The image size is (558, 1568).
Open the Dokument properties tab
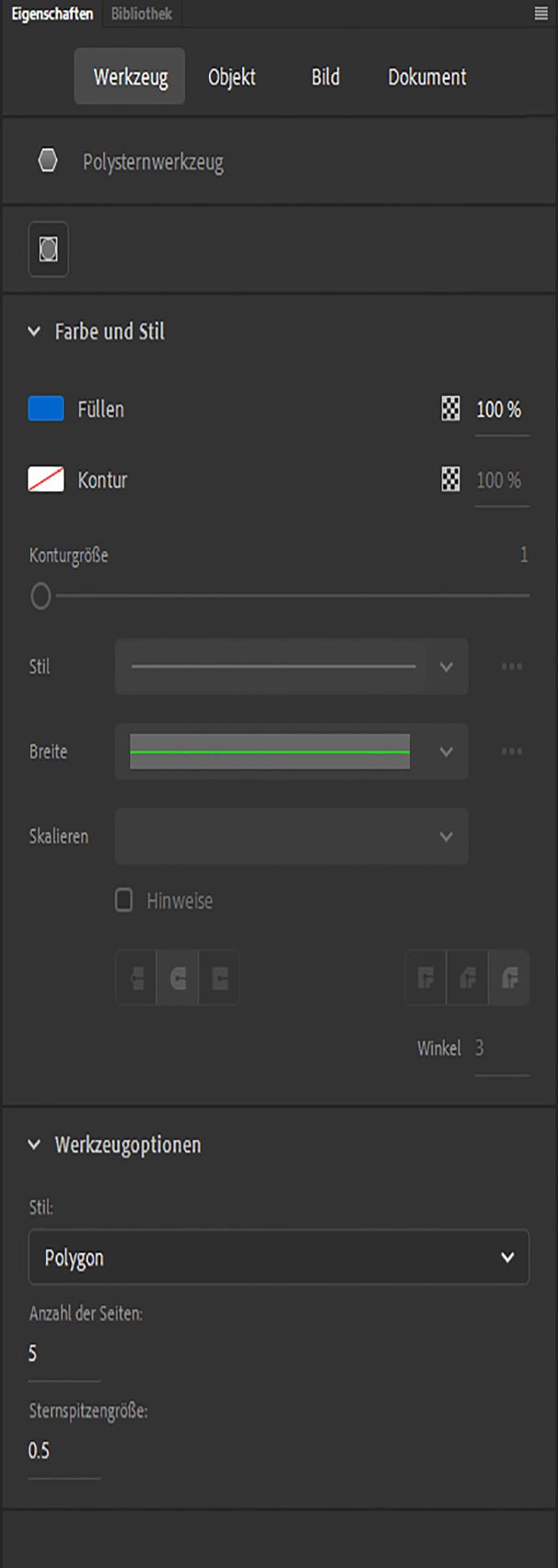427,77
